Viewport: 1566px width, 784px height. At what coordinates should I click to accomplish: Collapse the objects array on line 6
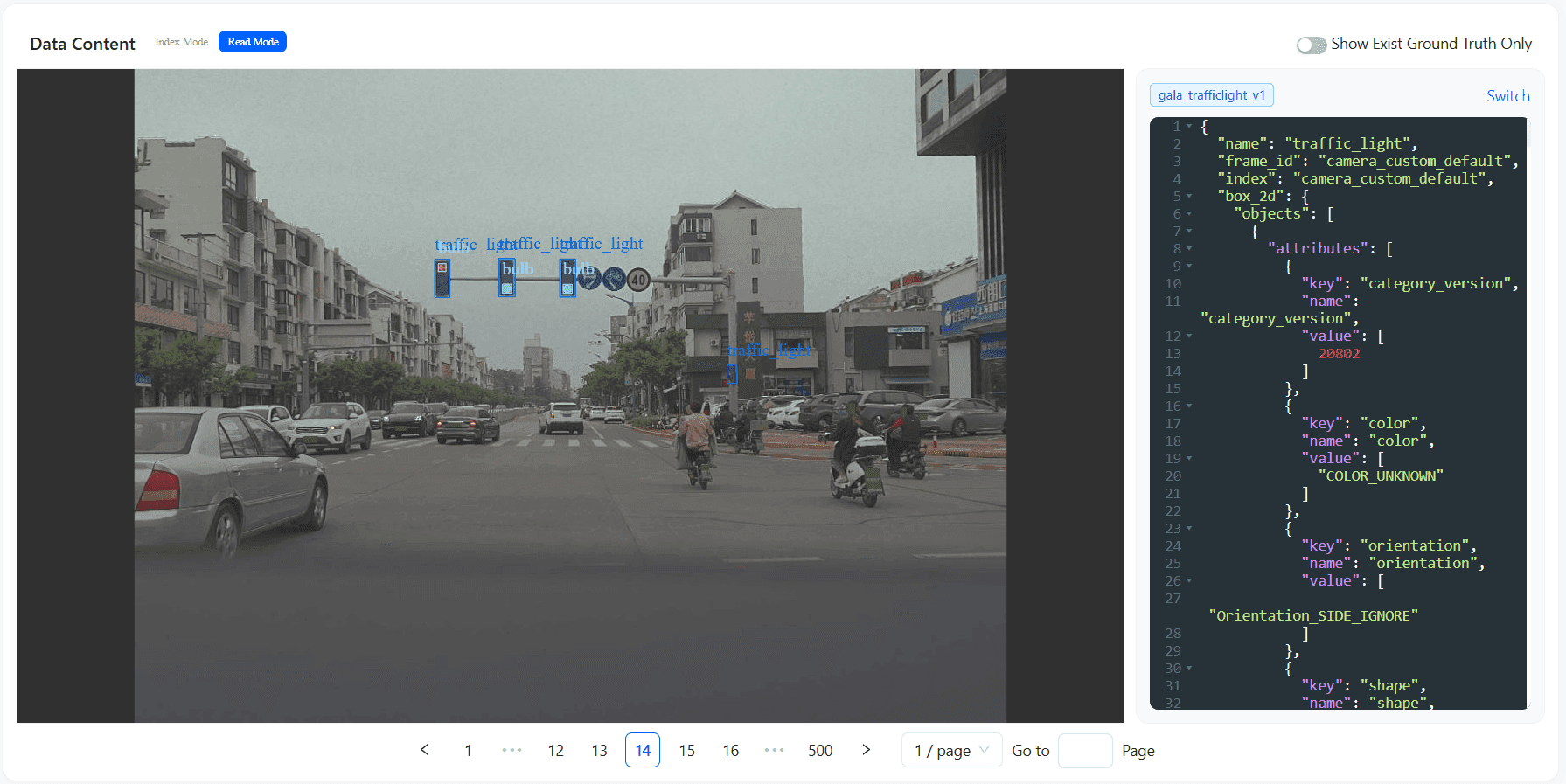pyautogui.click(x=1189, y=214)
